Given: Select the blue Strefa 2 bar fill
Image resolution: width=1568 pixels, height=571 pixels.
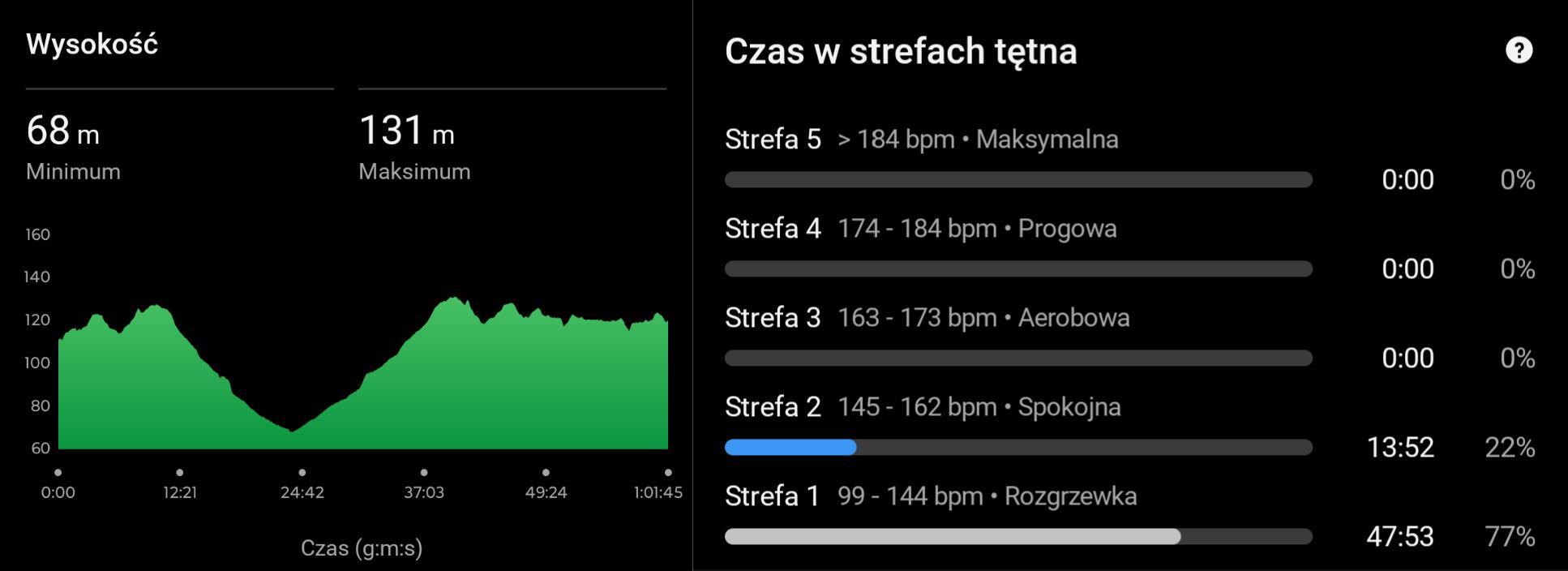Looking at the screenshot, I should (790, 447).
